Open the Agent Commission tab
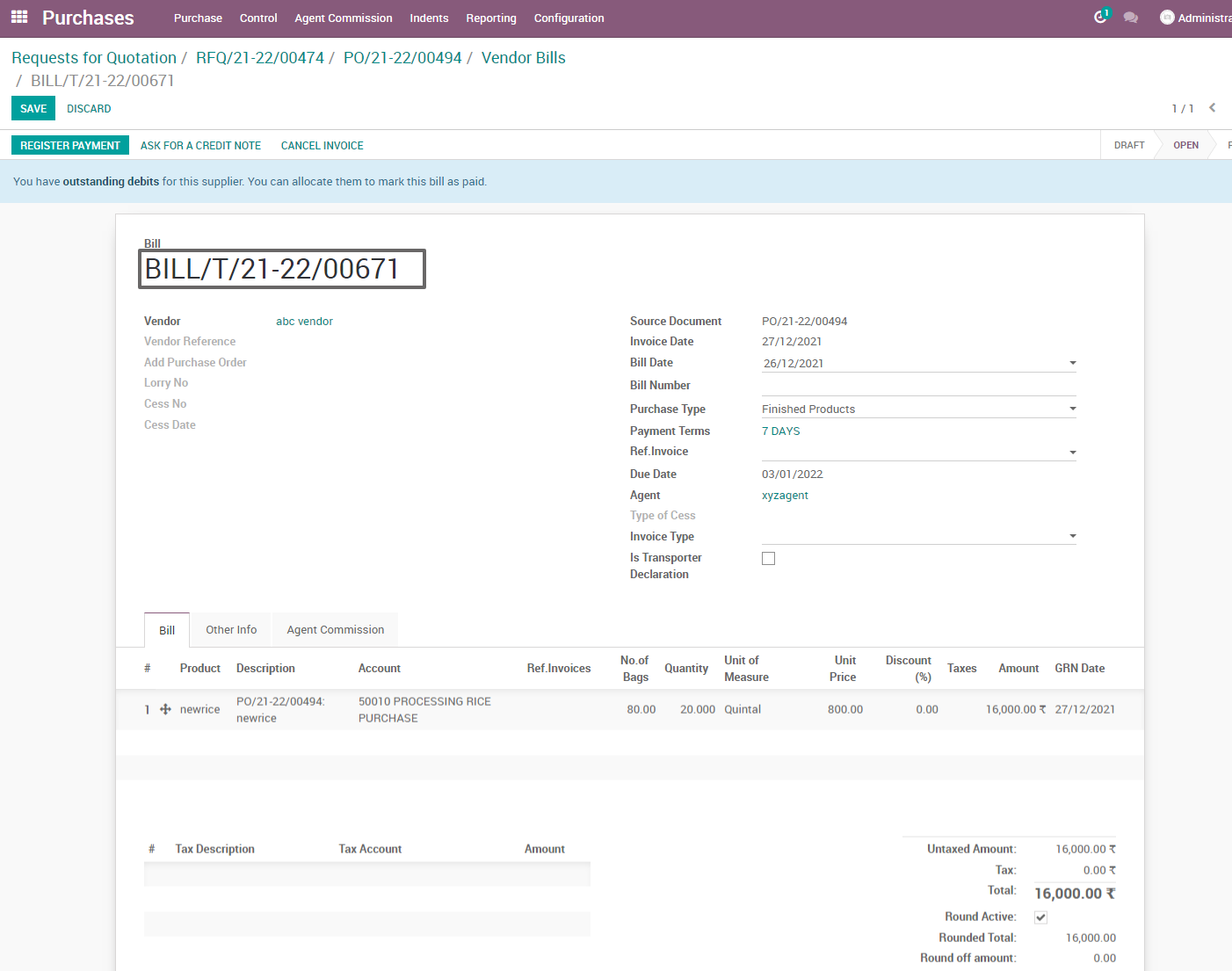The width and height of the screenshot is (1232, 971). (335, 629)
